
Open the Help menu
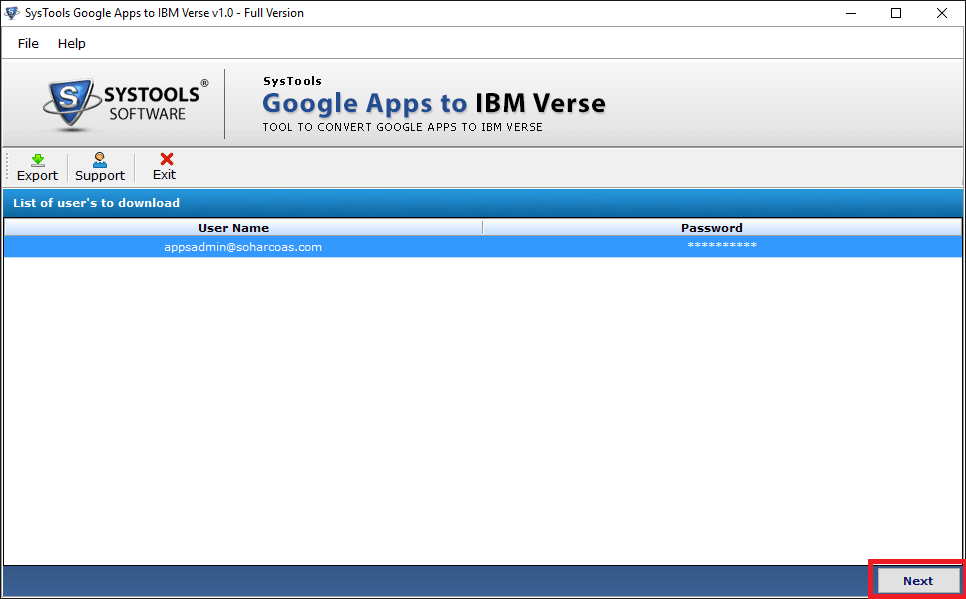(x=71, y=43)
